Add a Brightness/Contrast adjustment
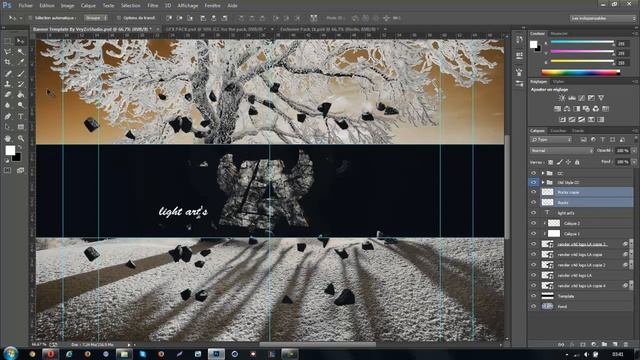The height and width of the screenshot is (360, 640). click(x=562, y=98)
